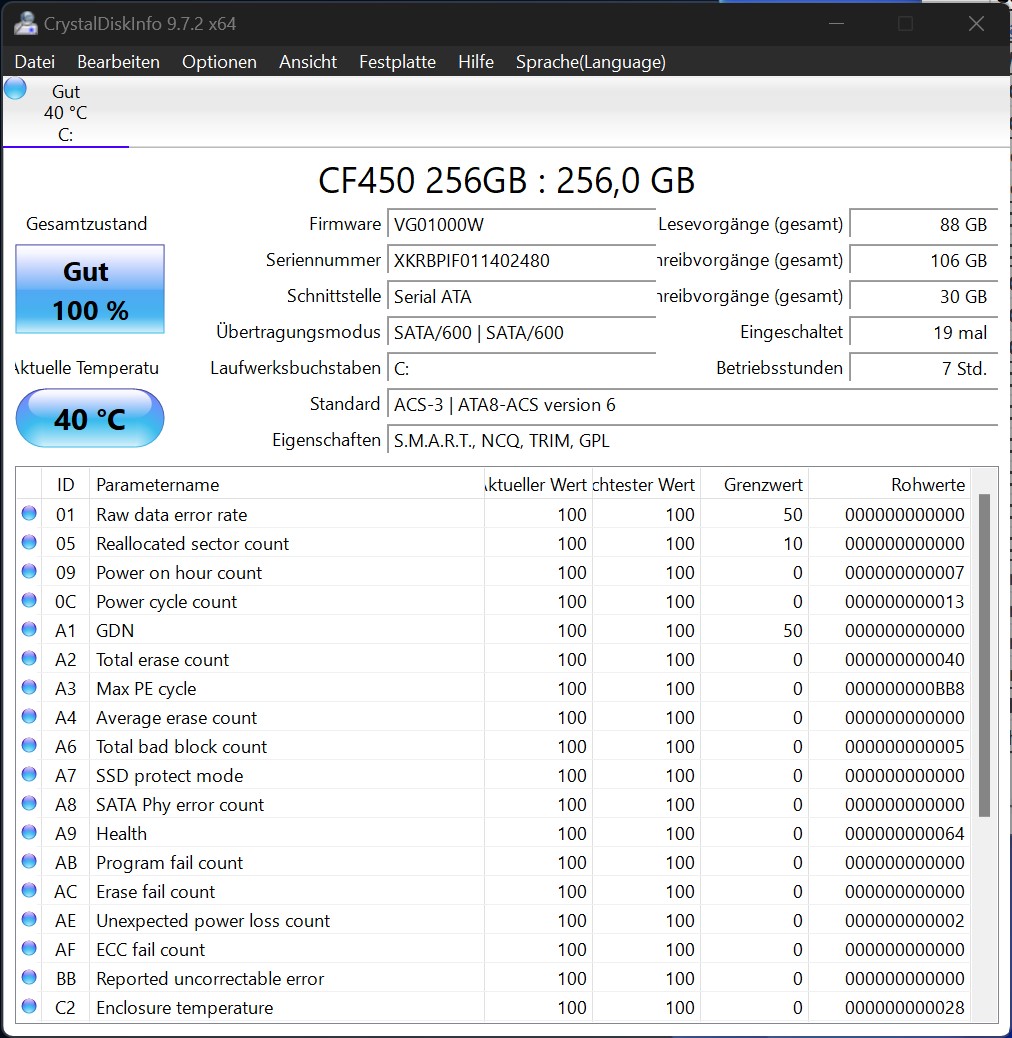Open the Datei menu
The image size is (1012, 1038).
(x=34, y=62)
